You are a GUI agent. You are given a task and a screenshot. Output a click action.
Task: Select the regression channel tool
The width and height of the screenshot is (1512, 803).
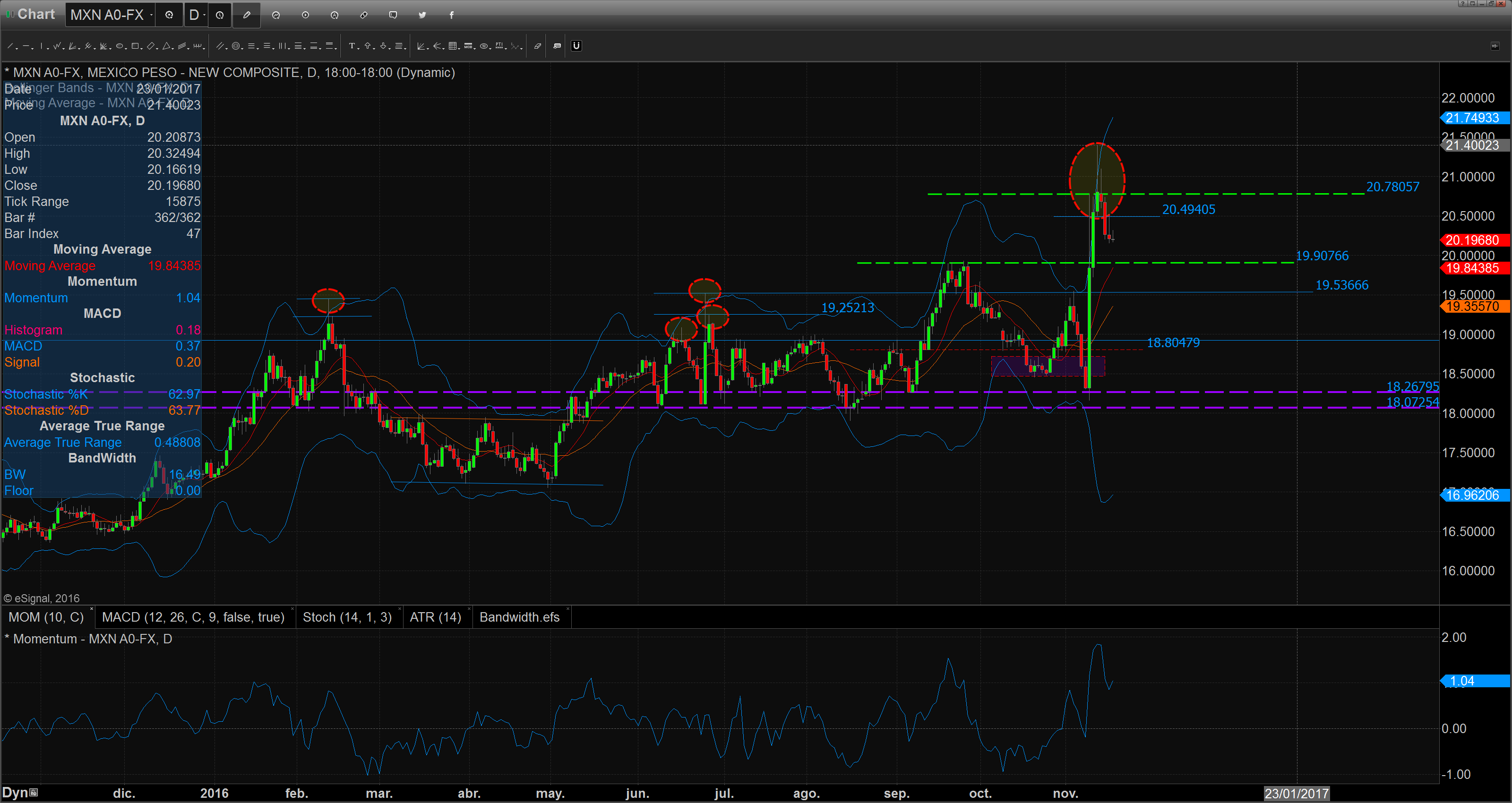coord(182,46)
